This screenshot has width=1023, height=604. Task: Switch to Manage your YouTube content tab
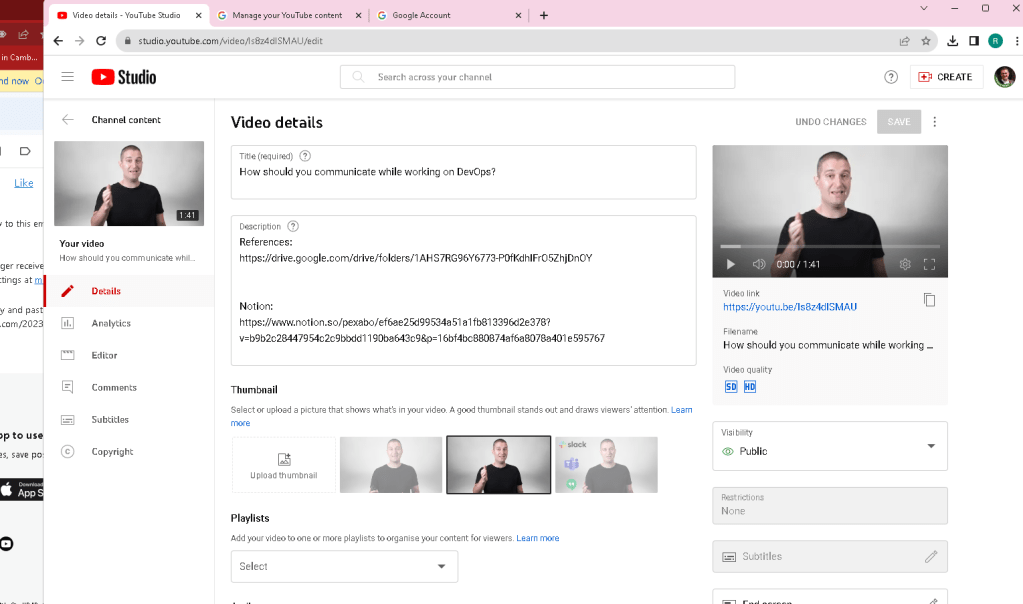[290, 15]
